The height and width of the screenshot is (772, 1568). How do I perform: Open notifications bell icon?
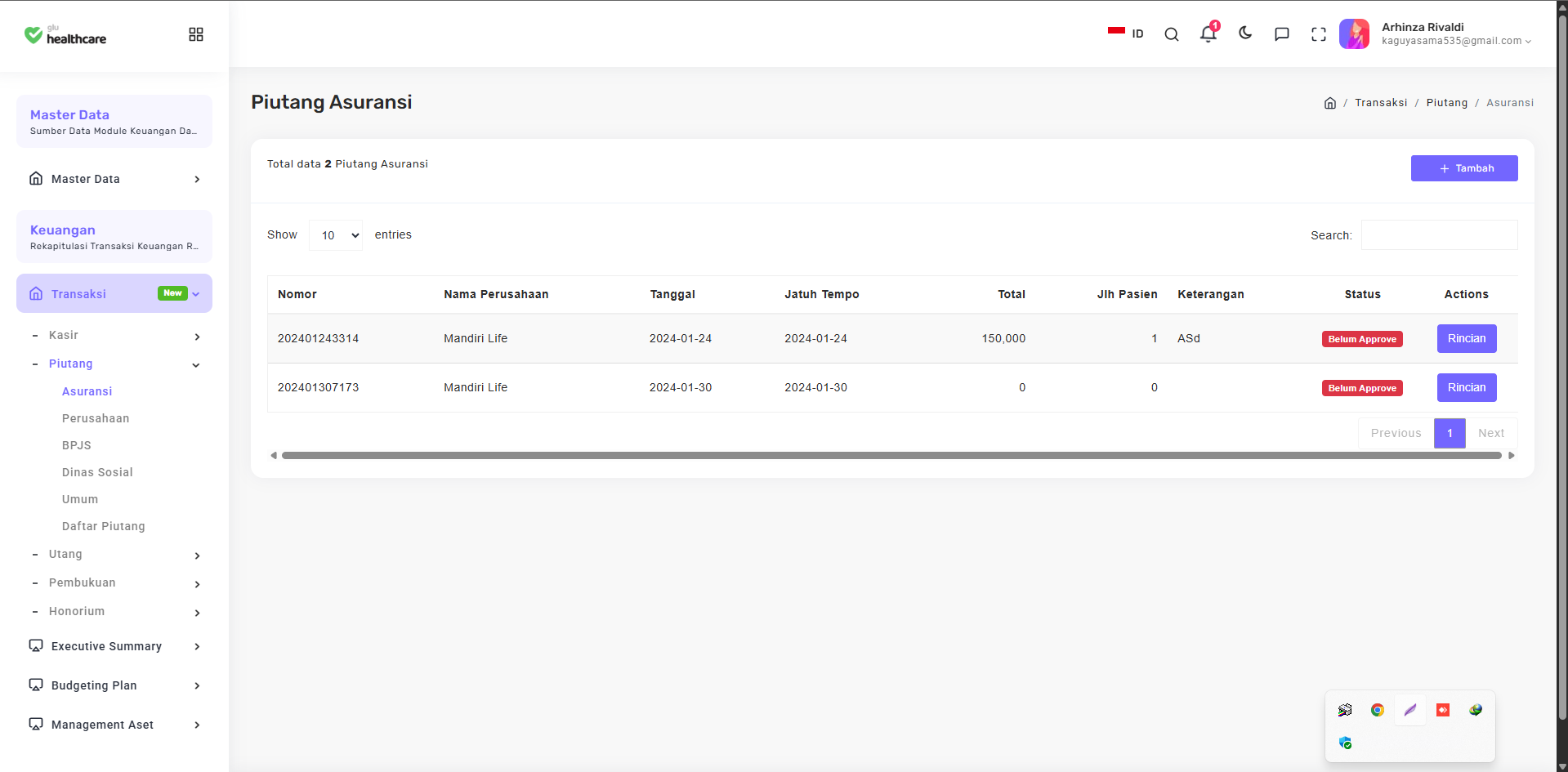coord(1208,33)
